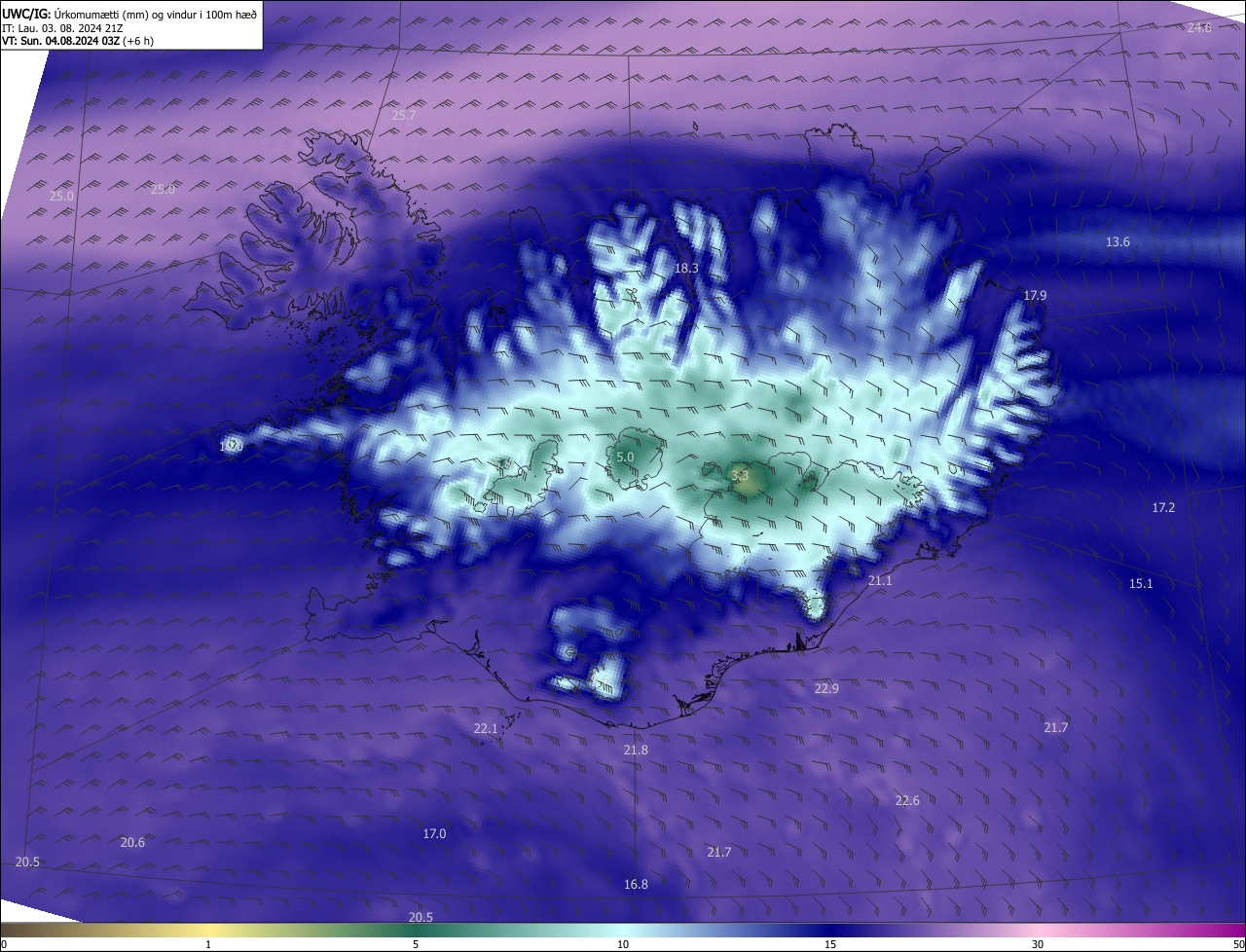1246x952 pixels.
Task: Select the 25.7 wind value label
Action: pos(404,115)
